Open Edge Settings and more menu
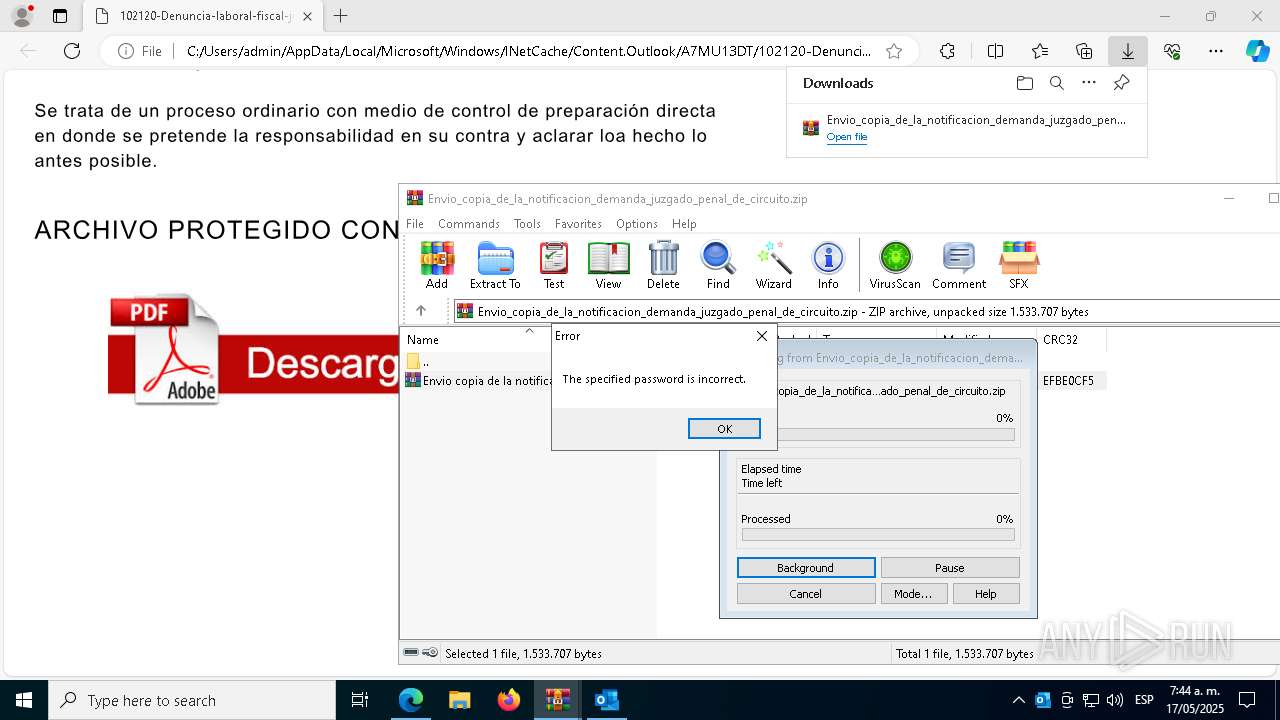 pos(1215,51)
